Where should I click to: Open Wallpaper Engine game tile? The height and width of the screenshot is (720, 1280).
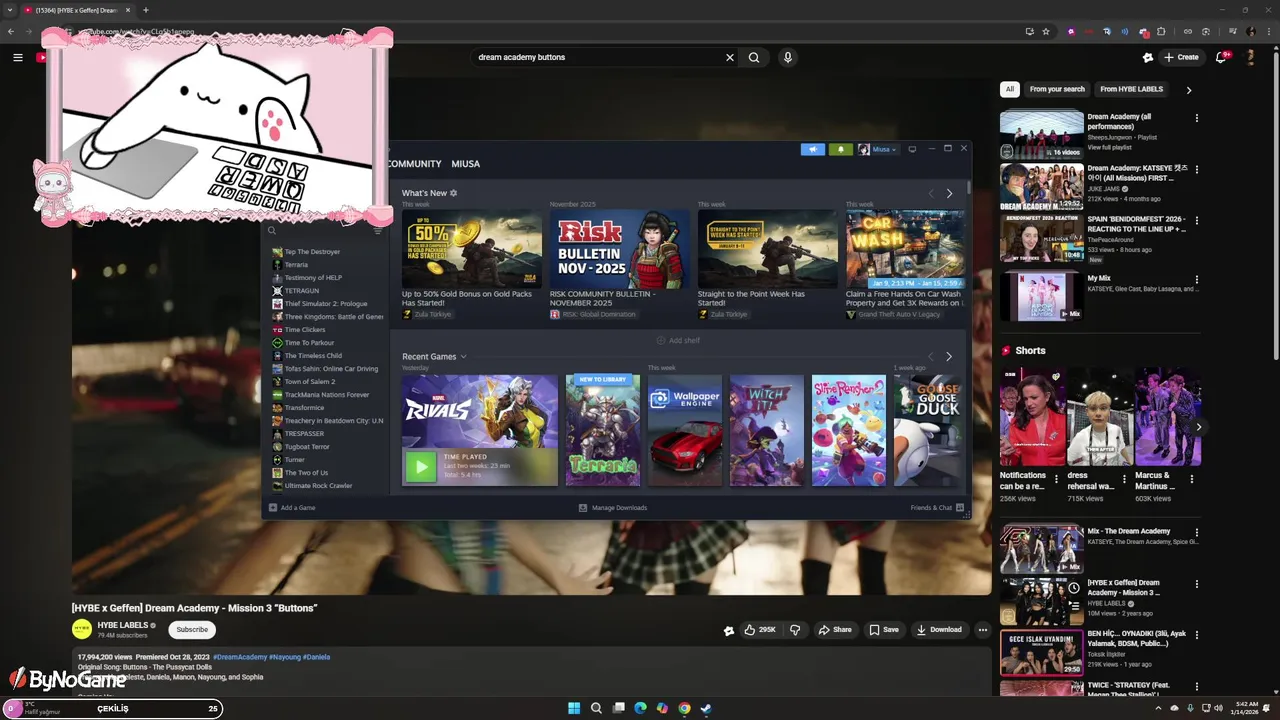(x=685, y=430)
